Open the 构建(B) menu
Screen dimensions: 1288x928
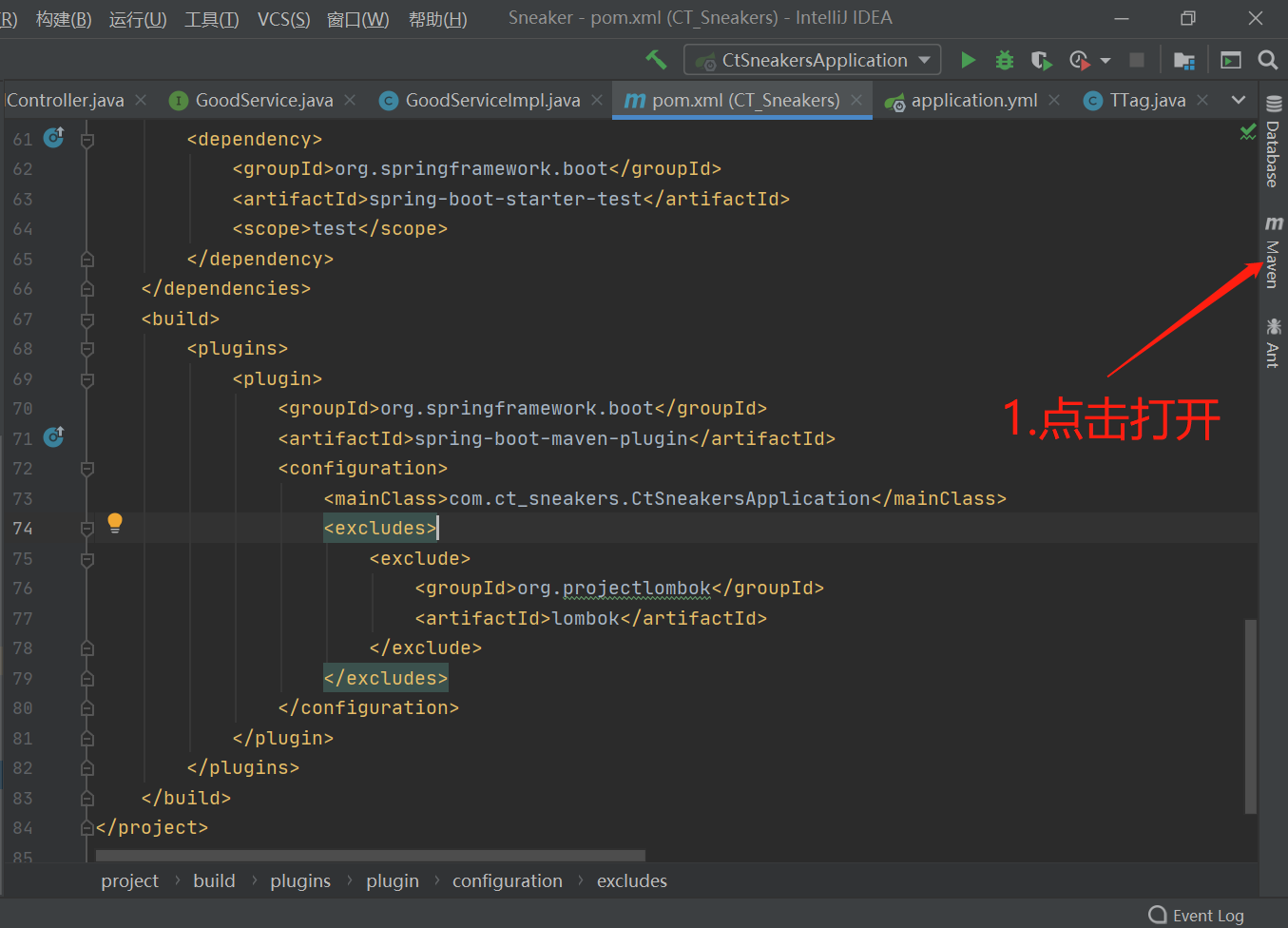(64, 19)
